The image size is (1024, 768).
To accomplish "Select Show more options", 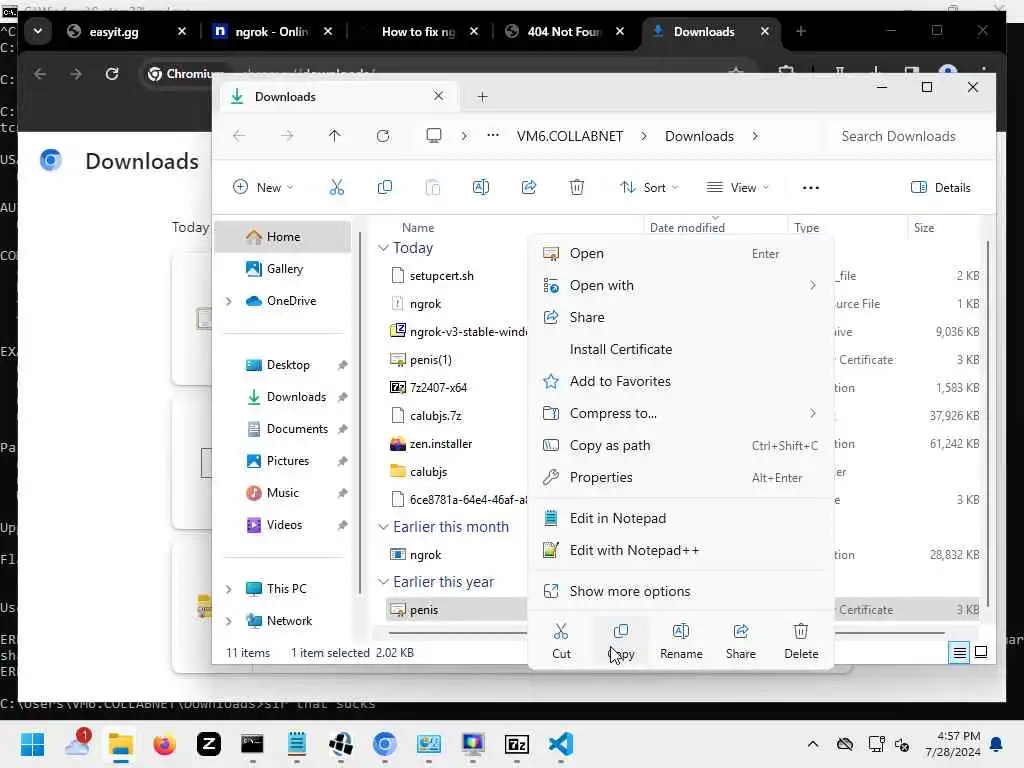I will pos(680,592).
